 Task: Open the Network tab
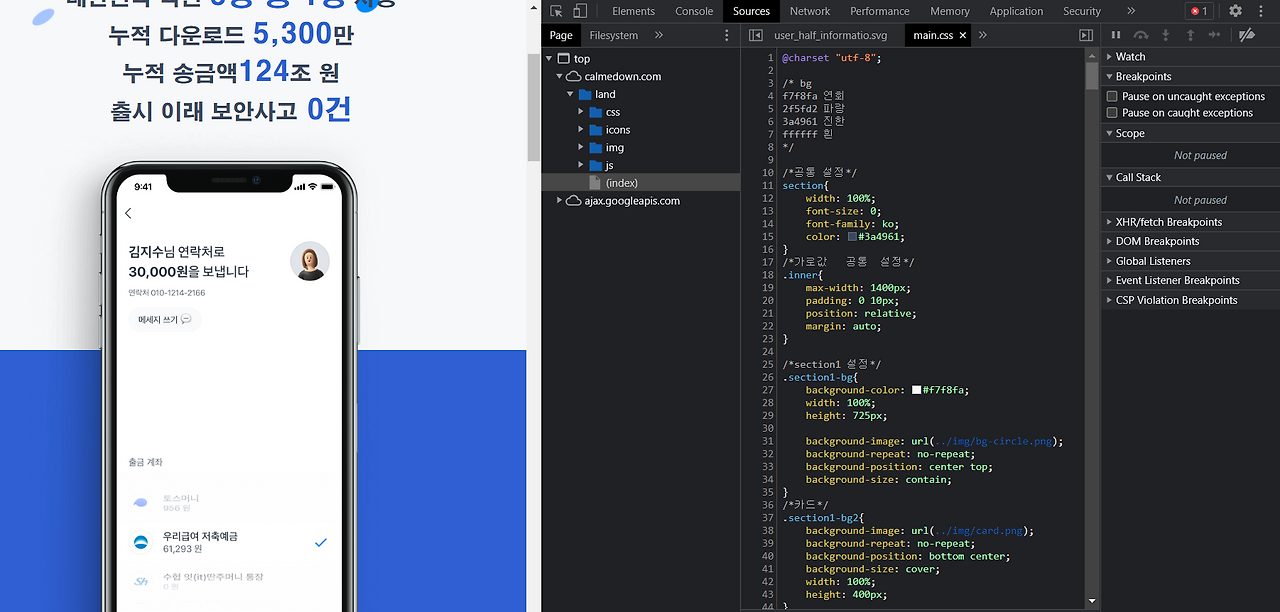point(810,11)
